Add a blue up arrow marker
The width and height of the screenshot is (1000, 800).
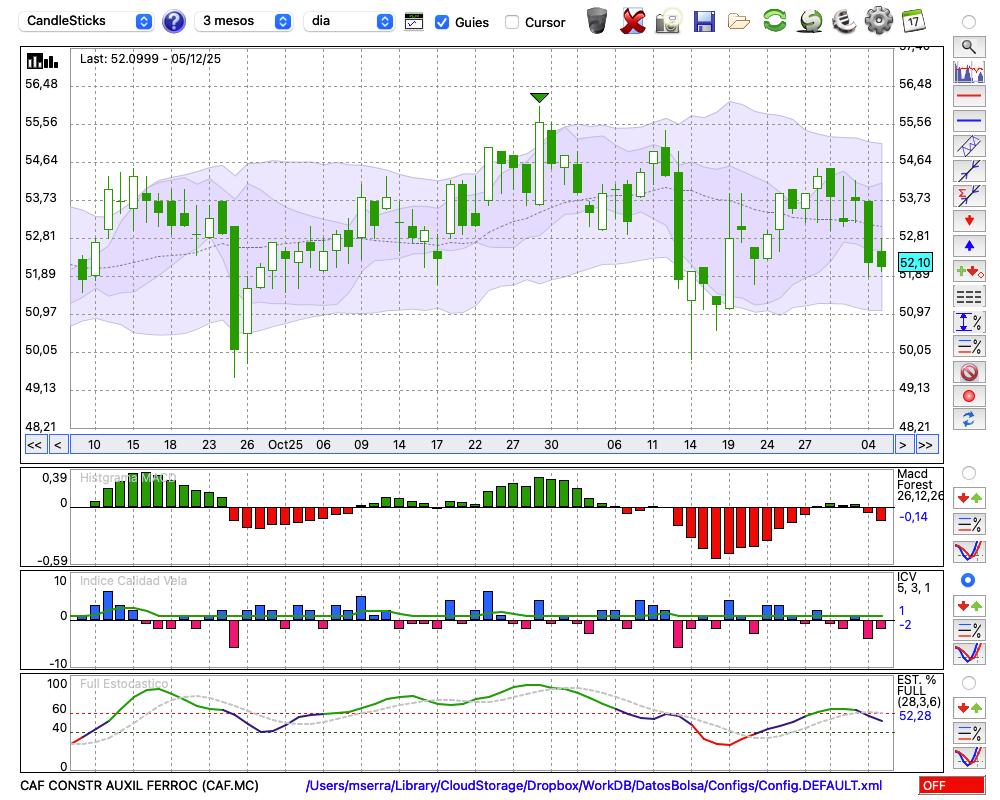(x=969, y=246)
